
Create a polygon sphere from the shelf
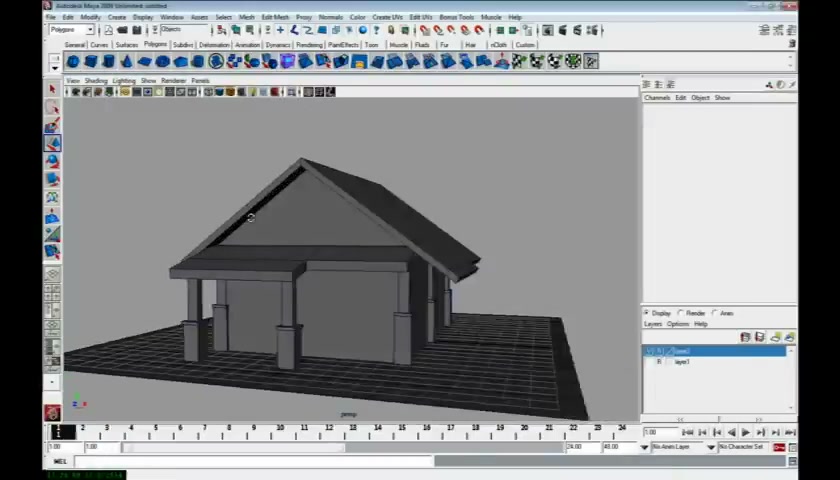(73, 62)
